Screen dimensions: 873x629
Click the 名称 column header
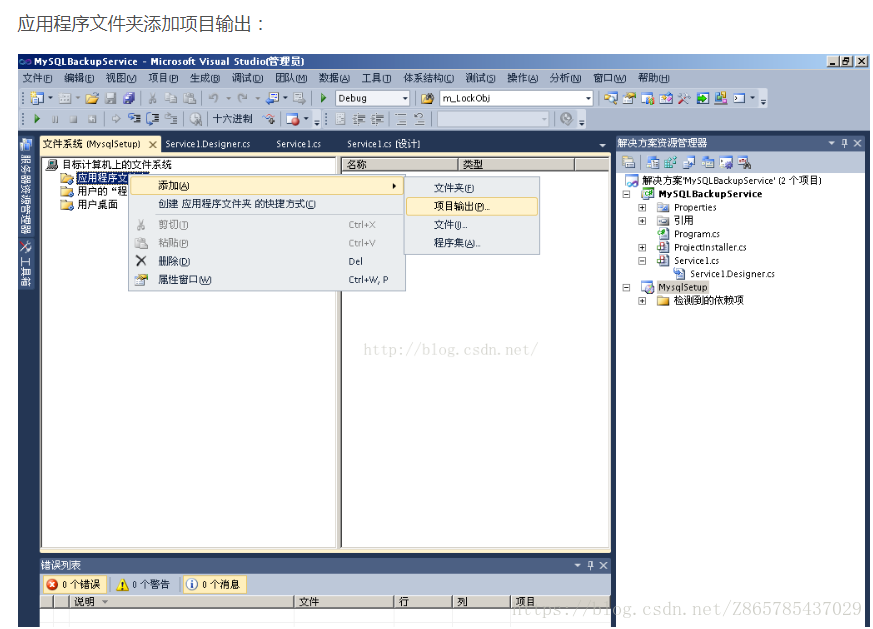coord(400,164)
